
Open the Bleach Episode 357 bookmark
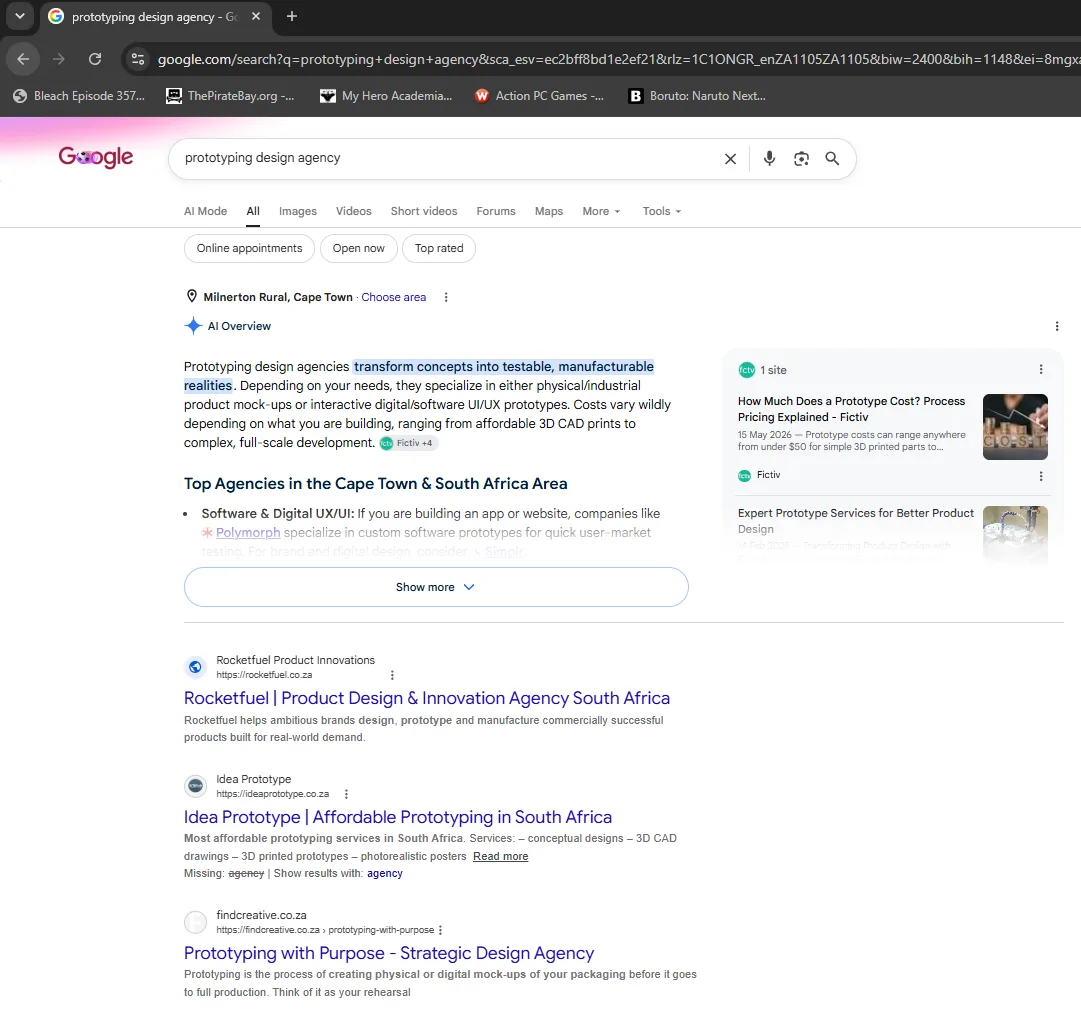coord(79,96)
